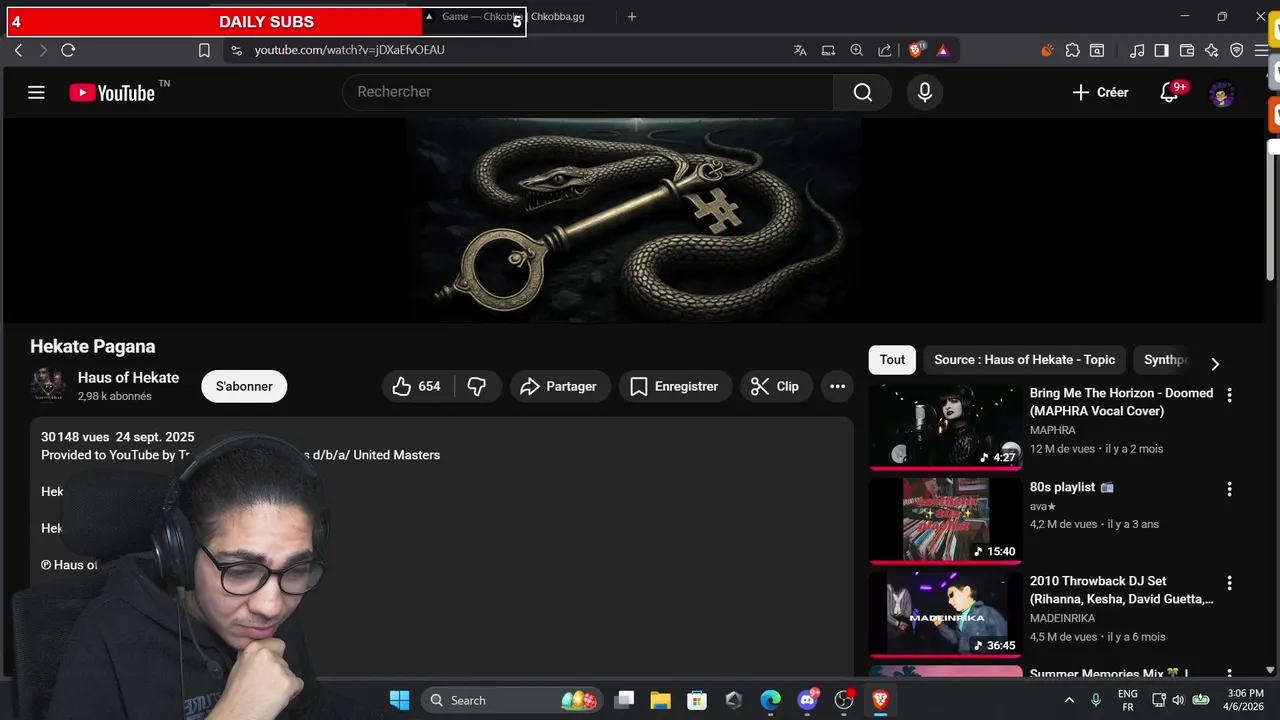Open Discord from the taskbar

click(x=807, y=700)
